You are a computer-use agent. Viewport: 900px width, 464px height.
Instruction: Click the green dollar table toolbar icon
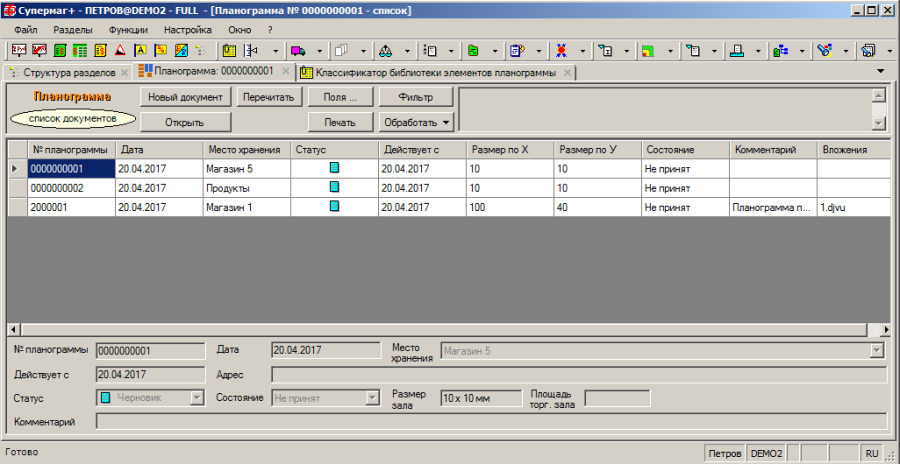coord(80,51)
